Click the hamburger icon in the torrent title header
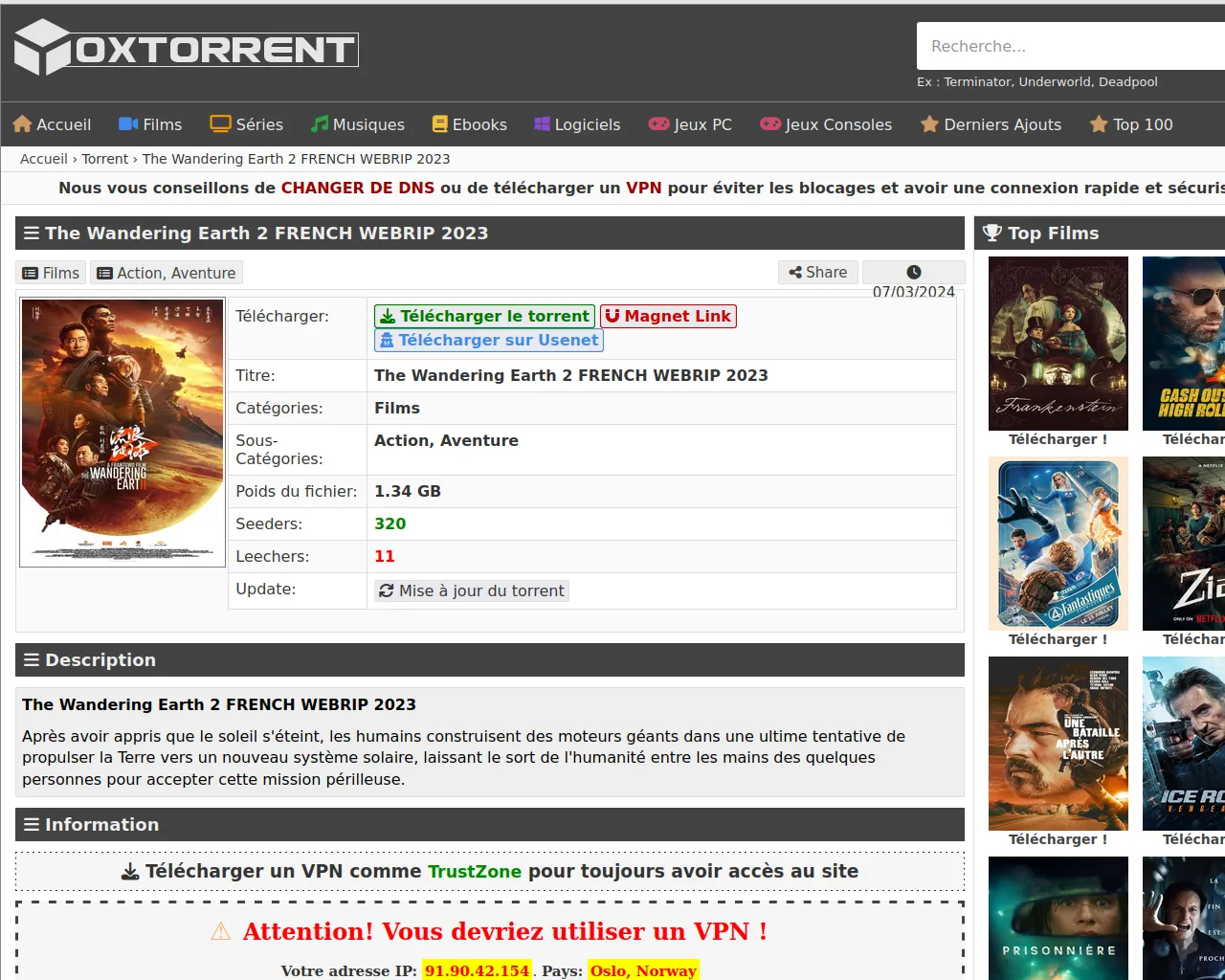1225x980 pixels. [32, 233]
